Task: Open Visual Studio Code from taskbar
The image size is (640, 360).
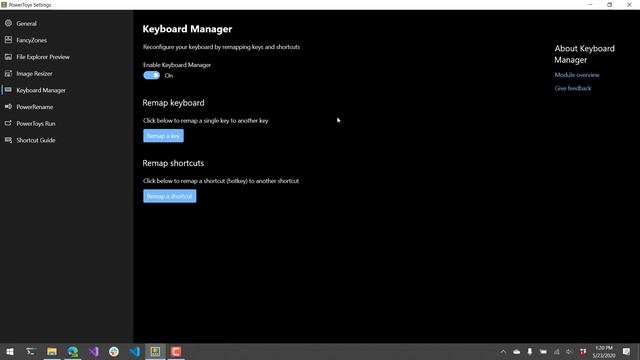Action: point(135,351)
